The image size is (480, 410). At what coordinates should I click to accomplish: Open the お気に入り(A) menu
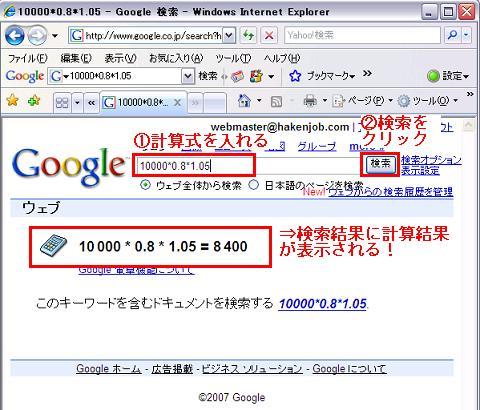pos(176,58)
